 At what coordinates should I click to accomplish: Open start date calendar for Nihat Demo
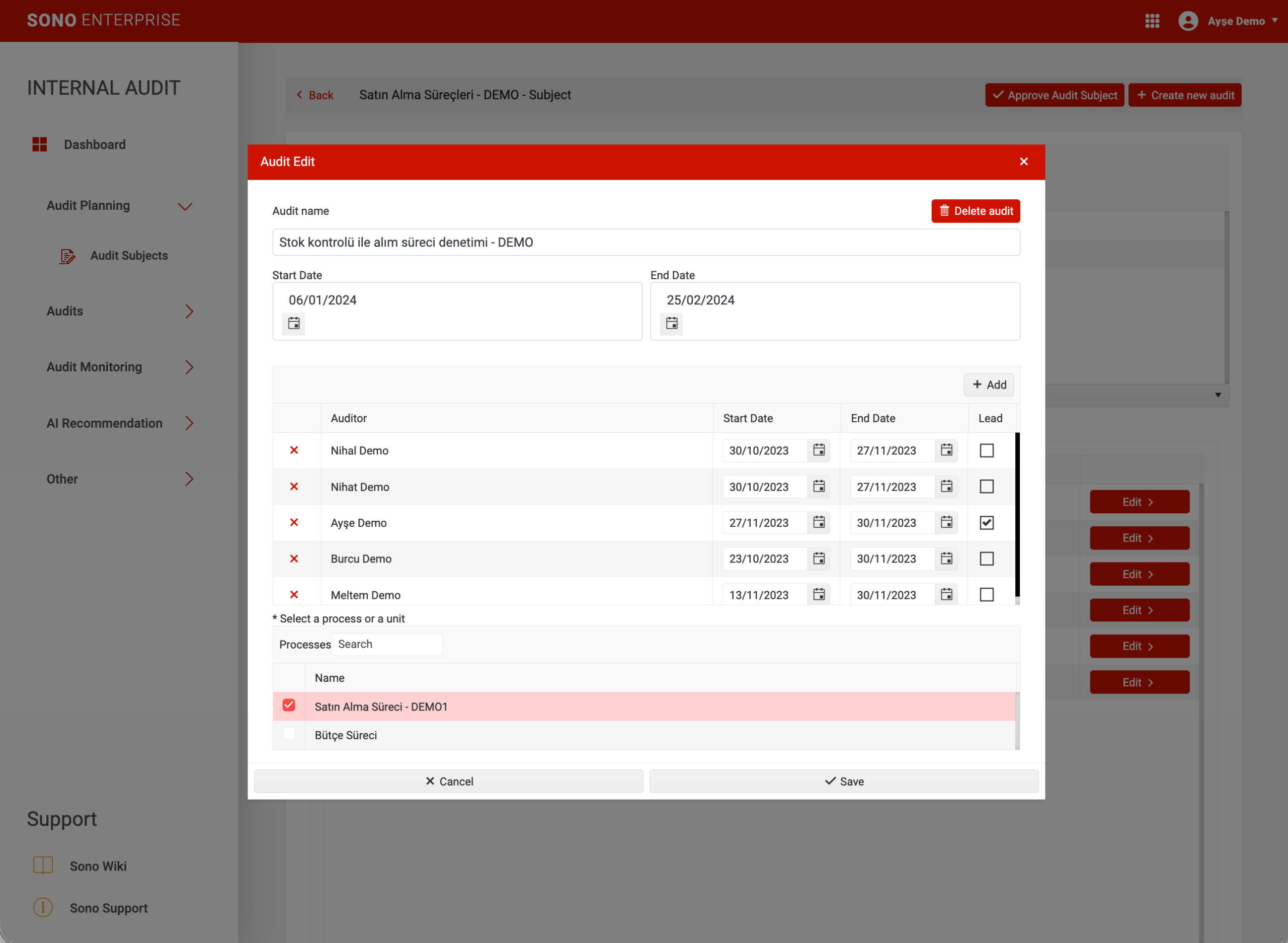pyautogui.click(x=819, y=486)
